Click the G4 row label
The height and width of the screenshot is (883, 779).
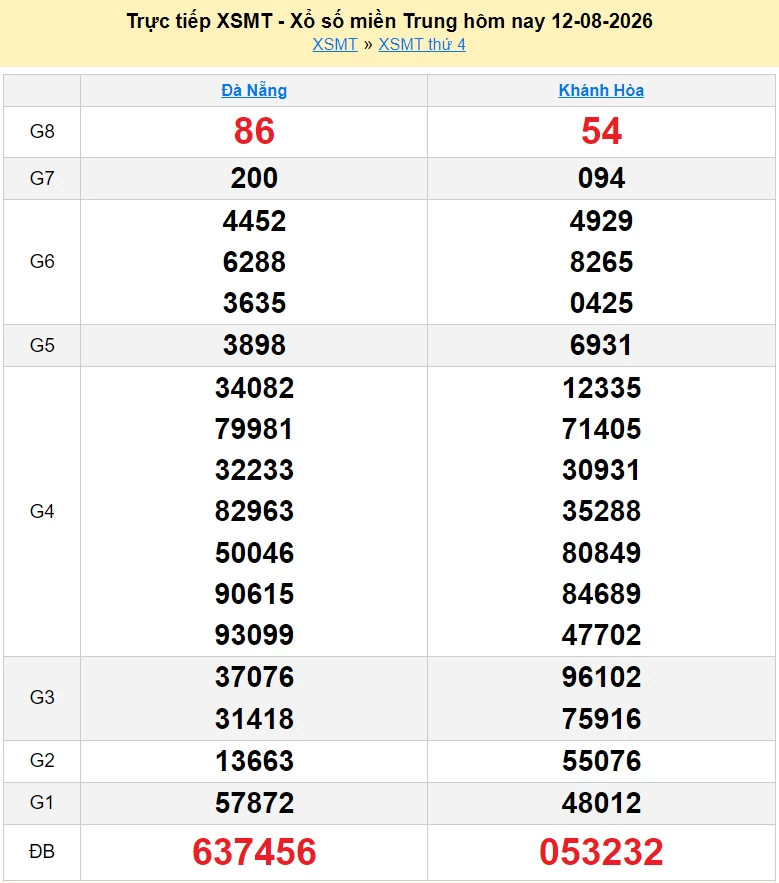[42, 511]
